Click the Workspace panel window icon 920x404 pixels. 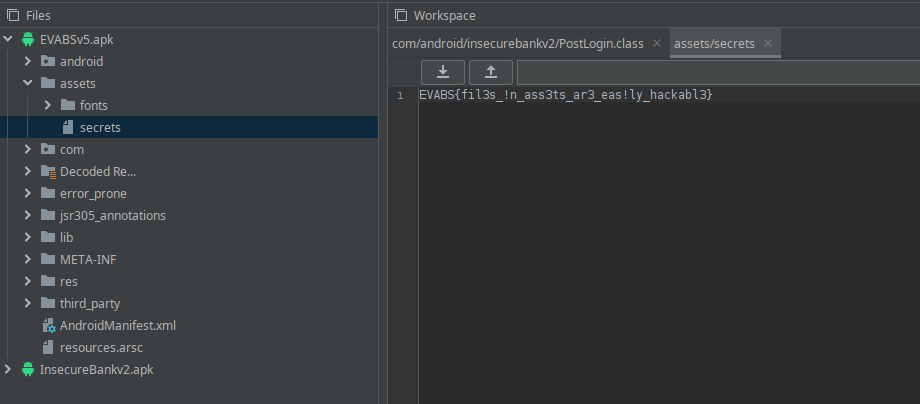tap(401, 15)
